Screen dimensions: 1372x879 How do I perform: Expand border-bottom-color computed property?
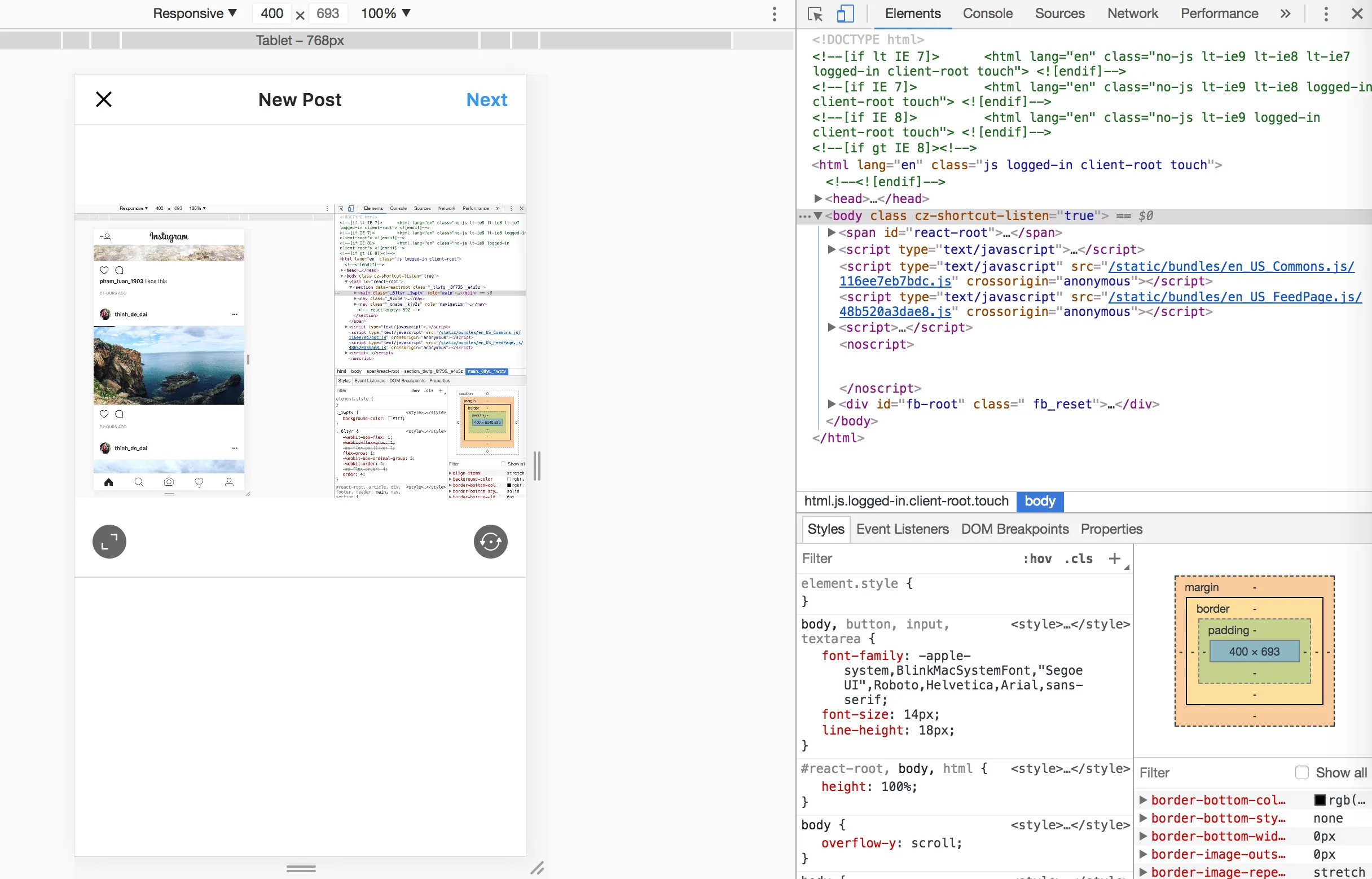tap(1143, 800)
